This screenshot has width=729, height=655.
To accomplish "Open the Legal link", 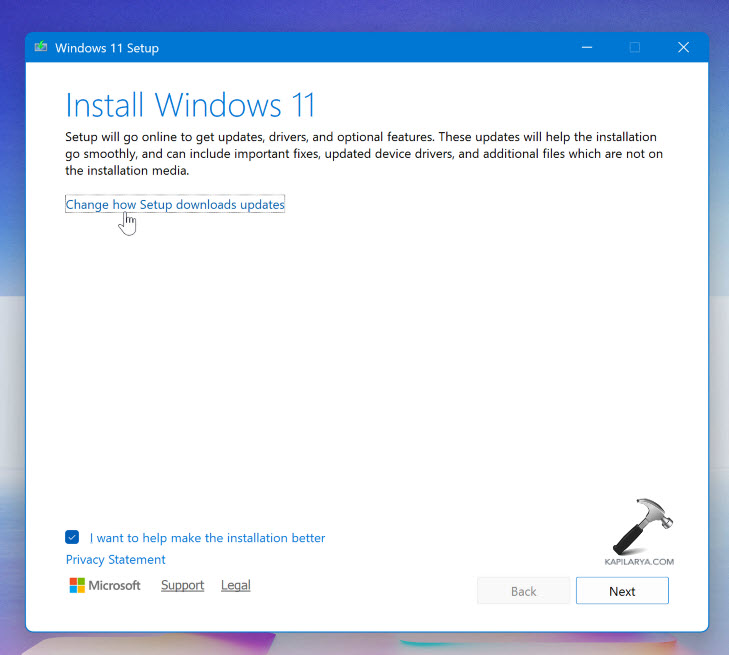I will [236, 585].
